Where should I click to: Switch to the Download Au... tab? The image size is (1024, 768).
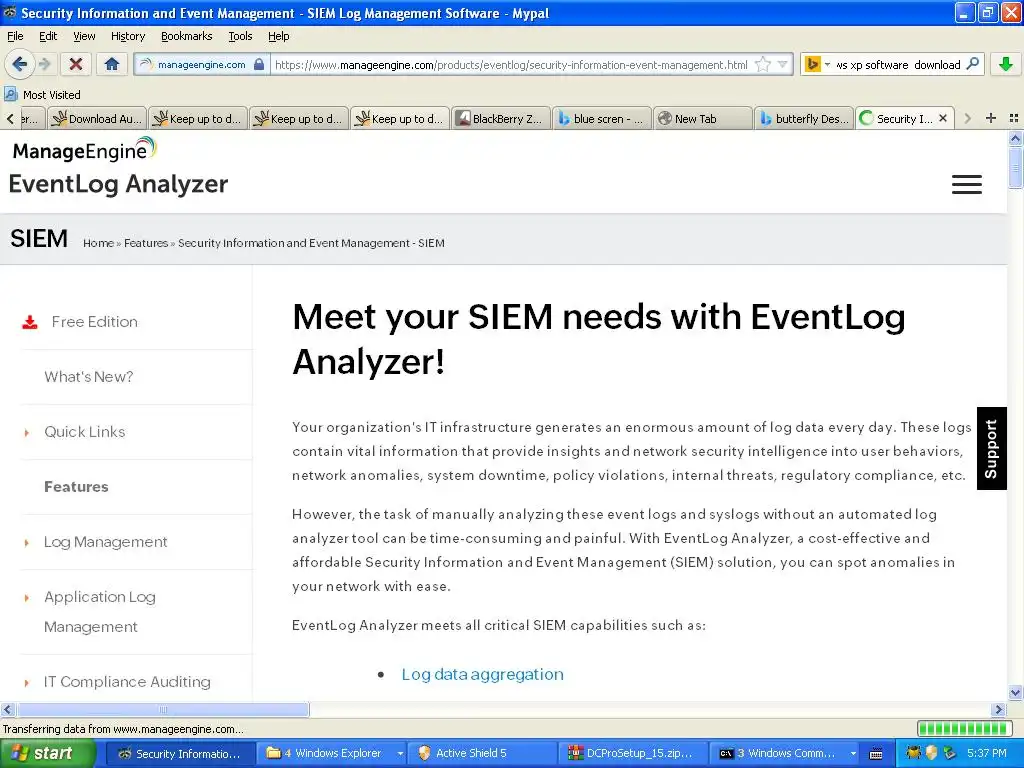pyautogui.click(x=97, y=118)
